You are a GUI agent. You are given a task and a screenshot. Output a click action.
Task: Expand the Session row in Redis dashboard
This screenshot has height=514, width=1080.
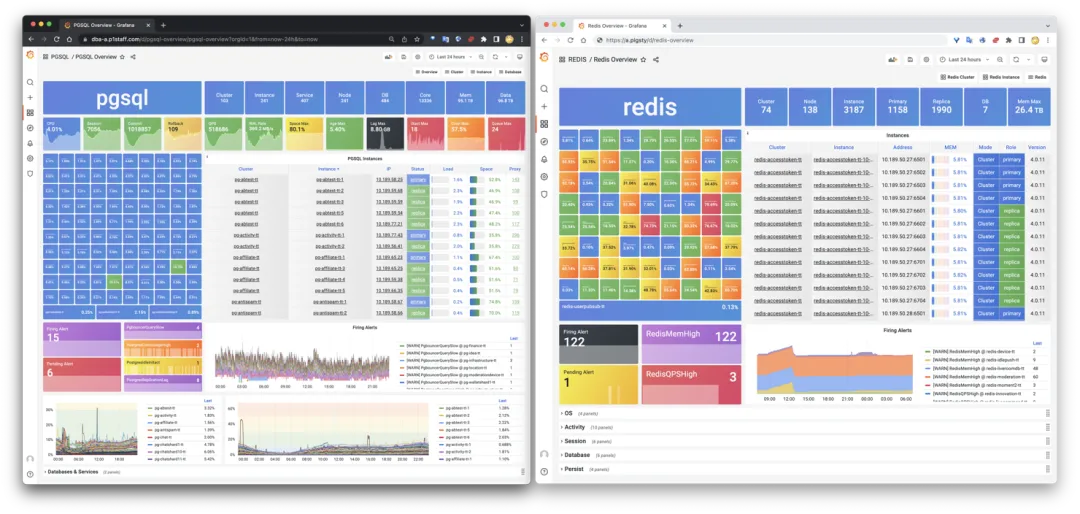click(805, 441)
